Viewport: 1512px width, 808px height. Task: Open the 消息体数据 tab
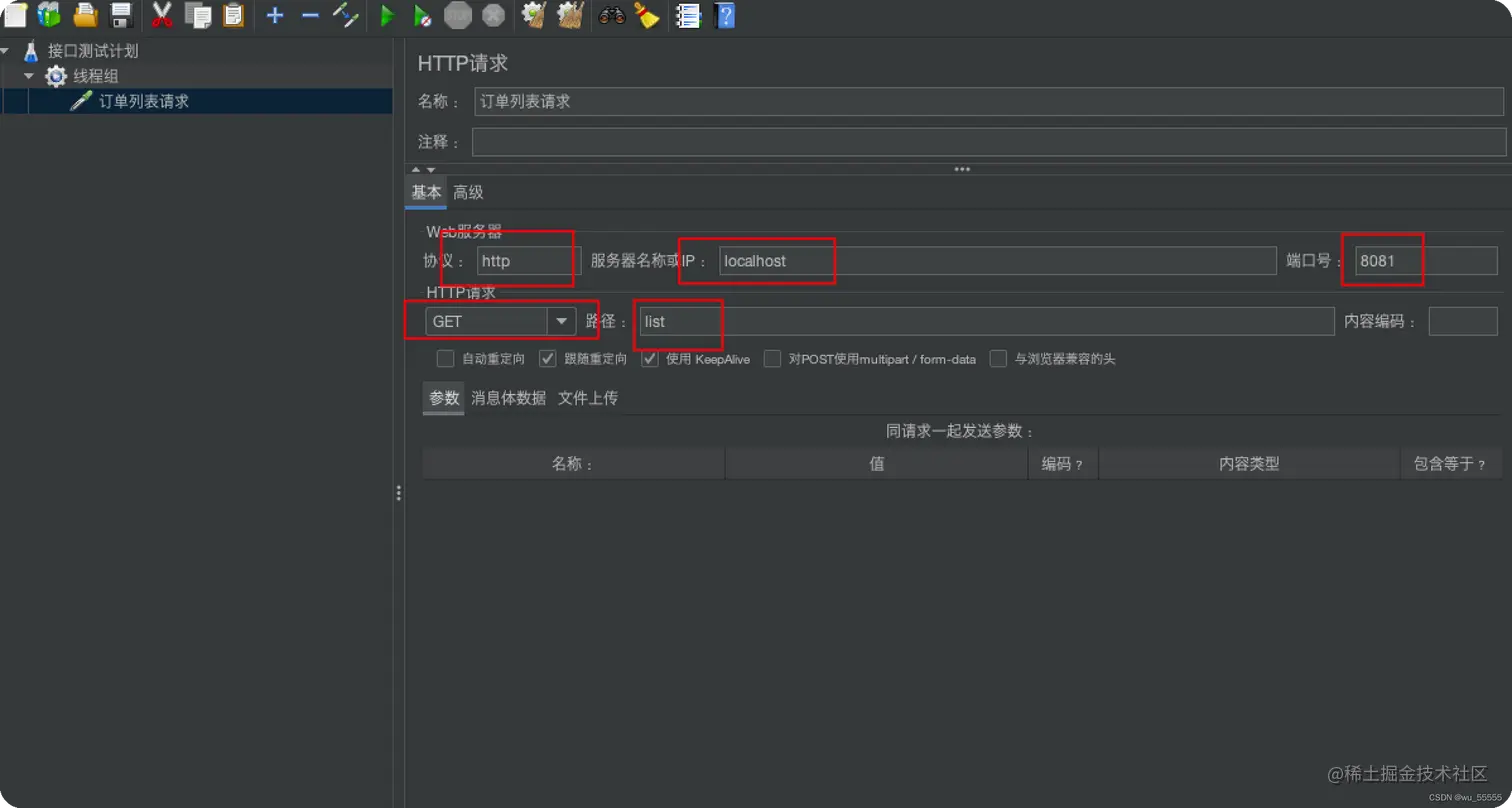point(511,397)
